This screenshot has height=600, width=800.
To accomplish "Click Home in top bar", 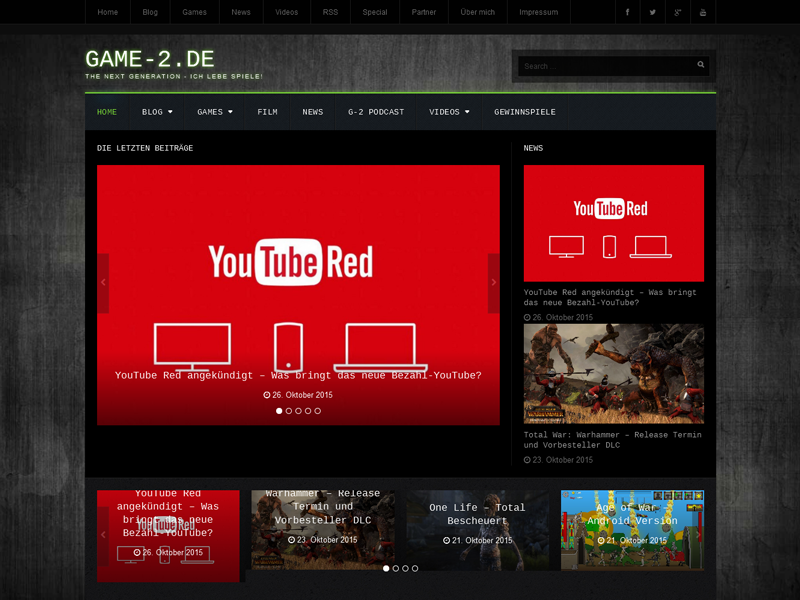I will point(108,12).
